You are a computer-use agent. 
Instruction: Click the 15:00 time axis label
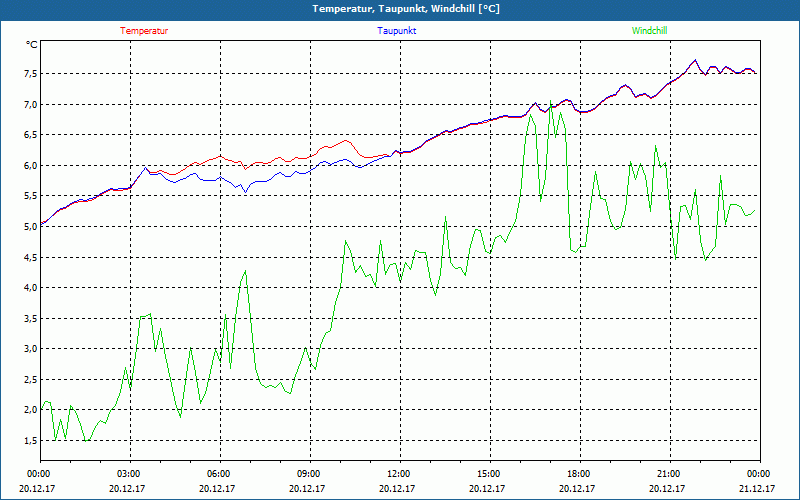click(490, 474)
